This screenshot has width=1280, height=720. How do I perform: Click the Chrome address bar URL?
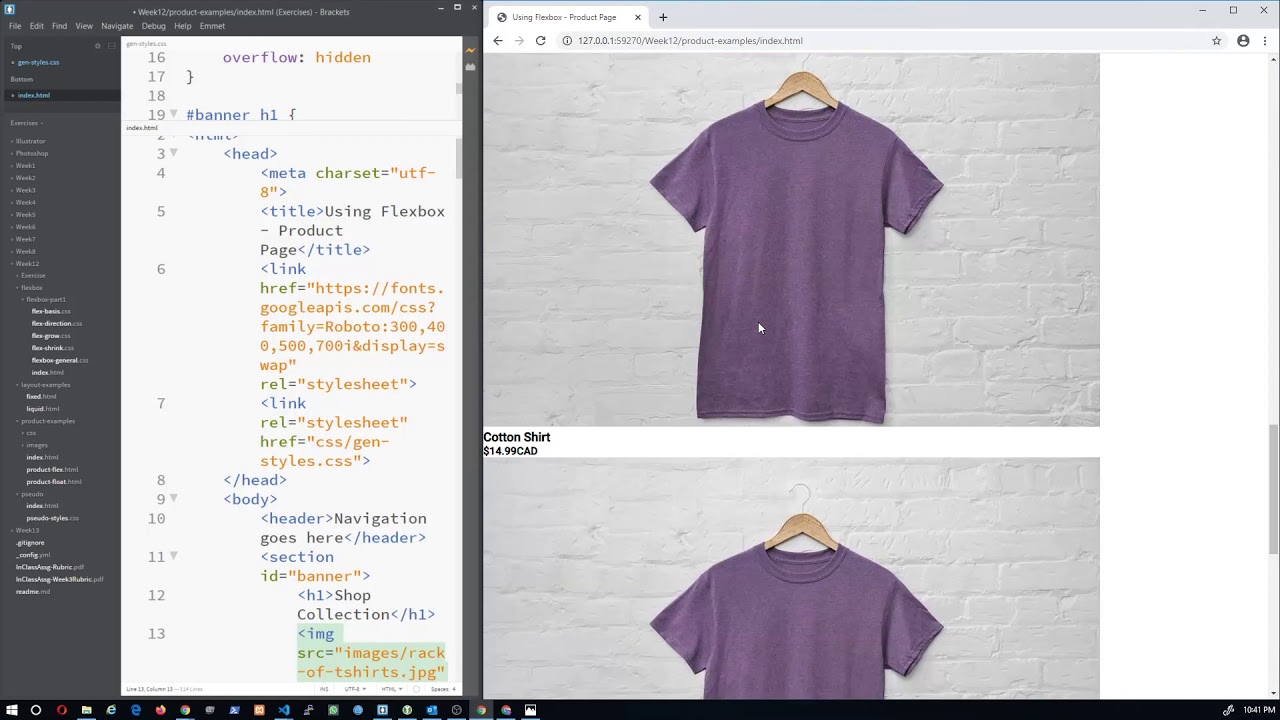[x=690, y=41]
